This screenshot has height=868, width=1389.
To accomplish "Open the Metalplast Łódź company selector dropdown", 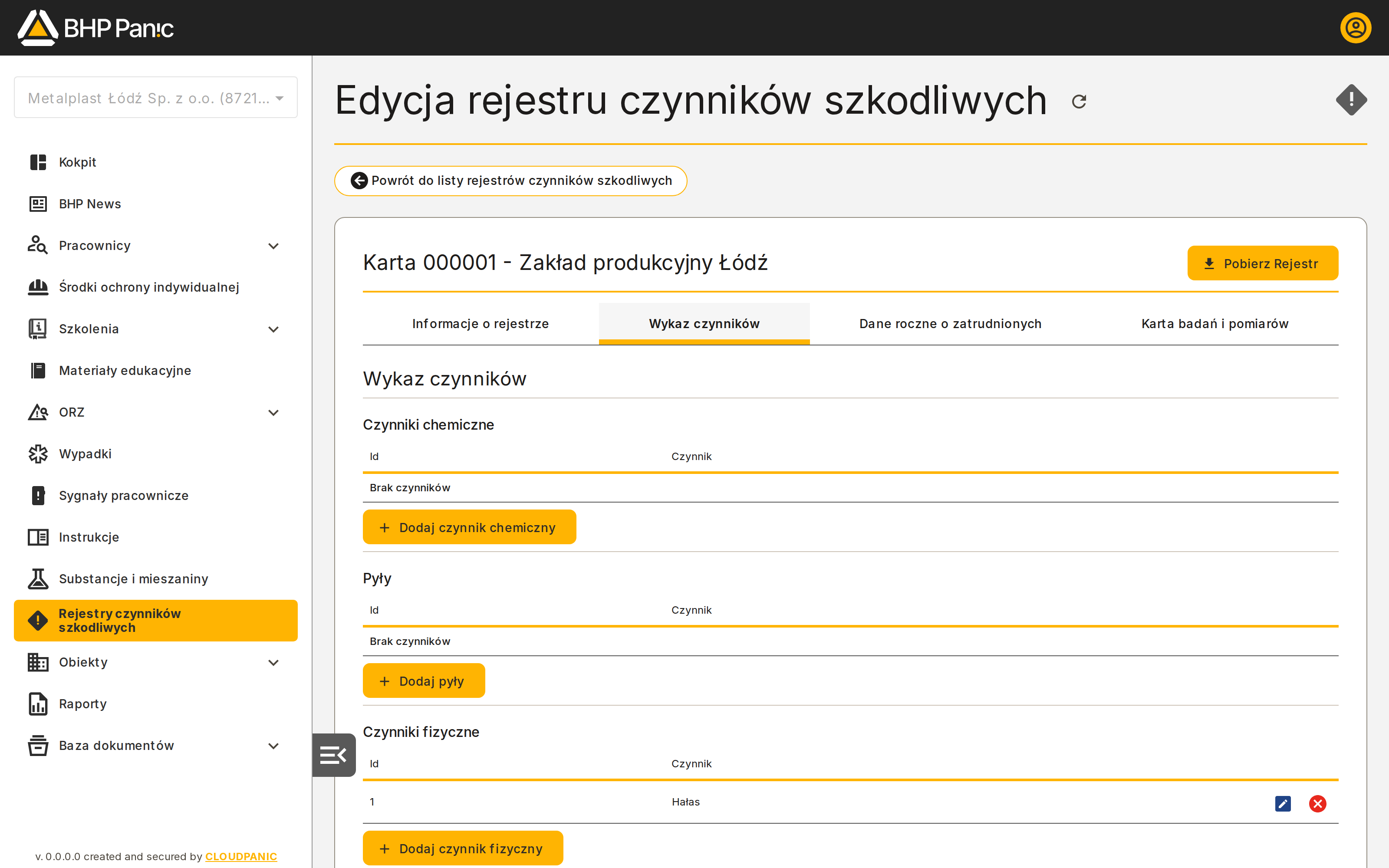I will (x=155, y=98).
